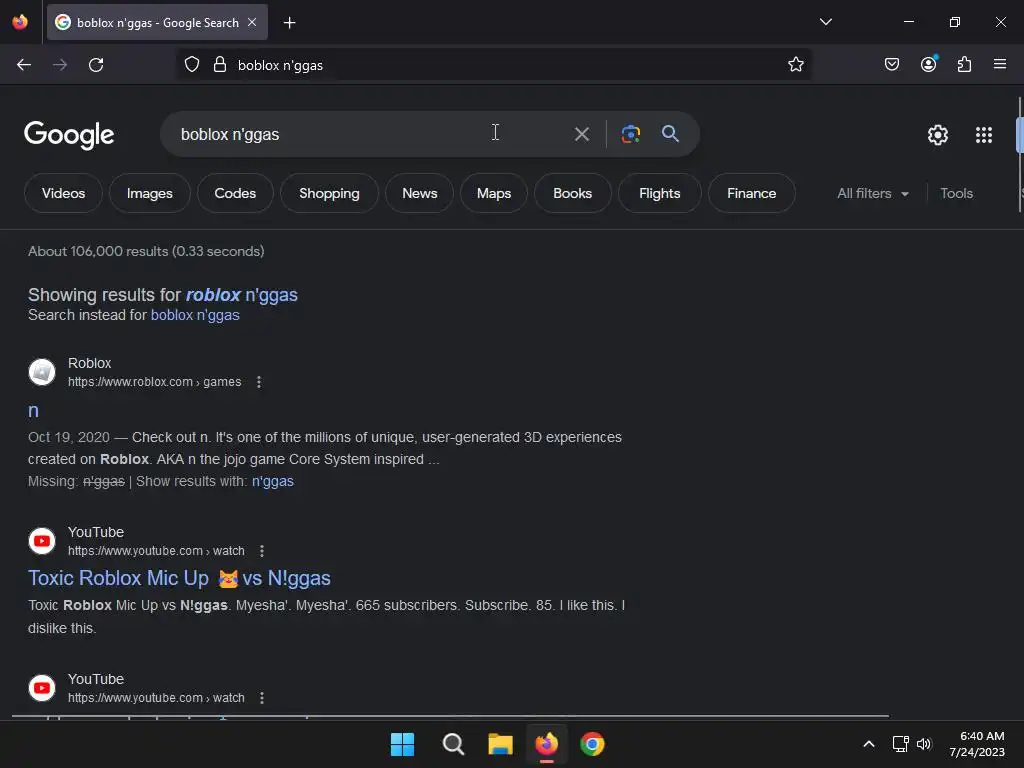Screen dimensions: 1024x768
Task: Select the Flights filter
Action: point(660,193)
